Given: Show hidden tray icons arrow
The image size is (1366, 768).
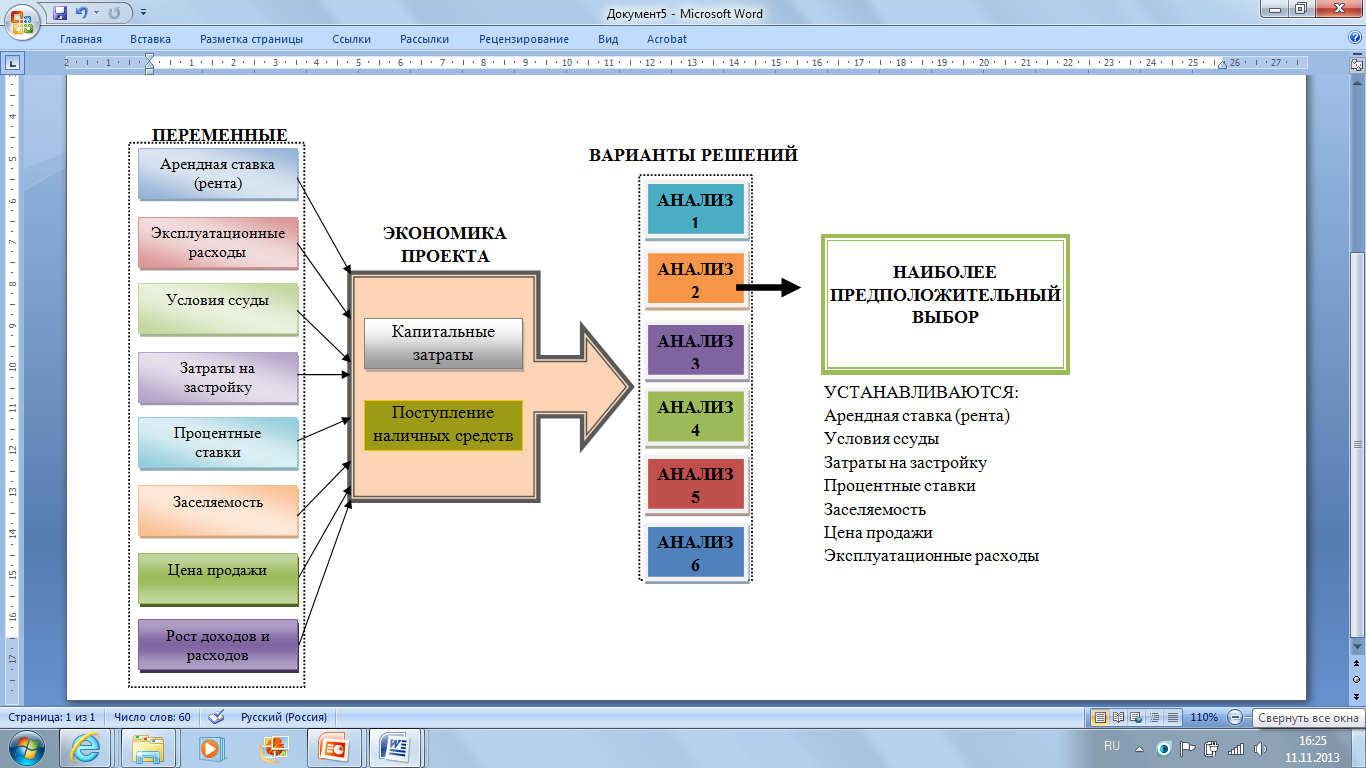Looking at the screenshot, I should point(1140,748).
